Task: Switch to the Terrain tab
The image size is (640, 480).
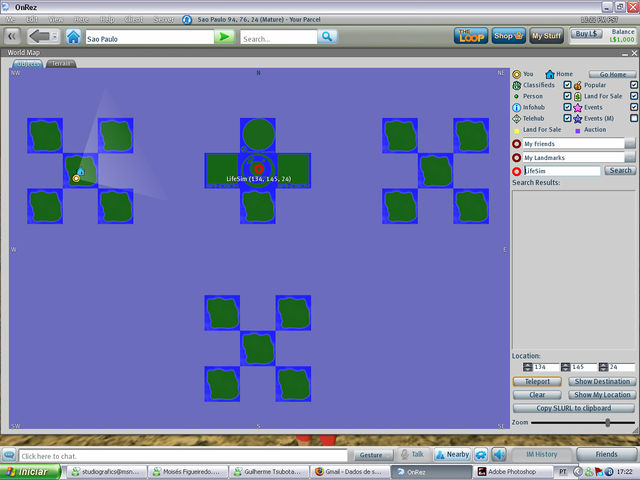Action: point(61,63)
